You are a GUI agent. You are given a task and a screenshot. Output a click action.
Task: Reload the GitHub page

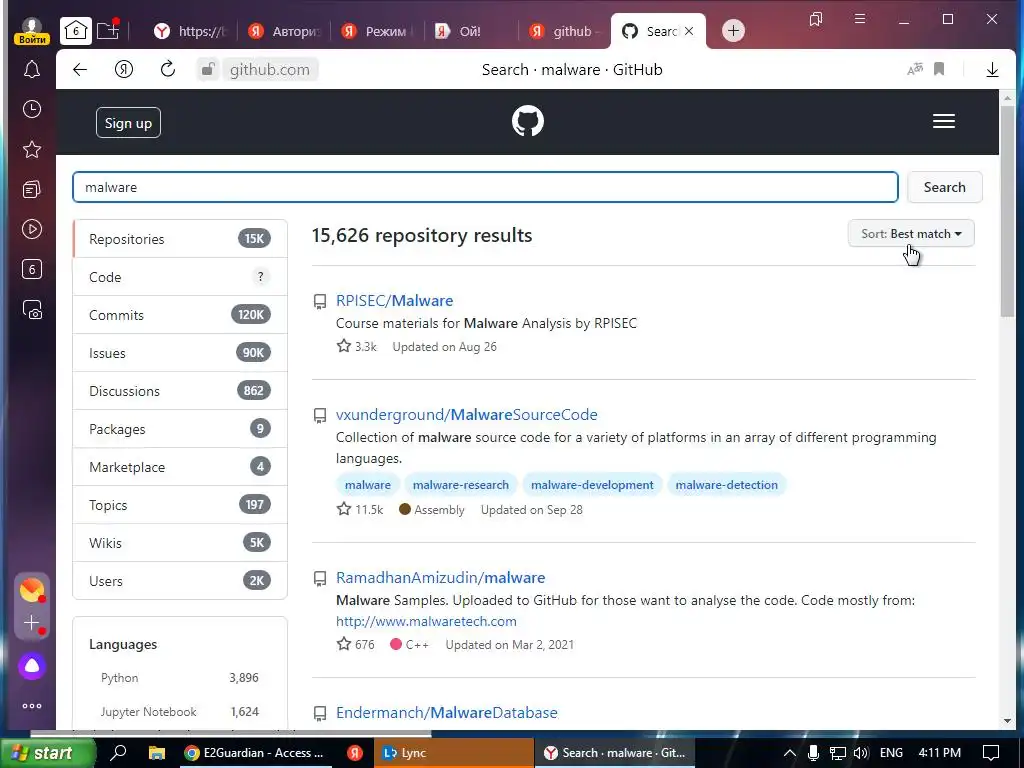coord(168,69)
